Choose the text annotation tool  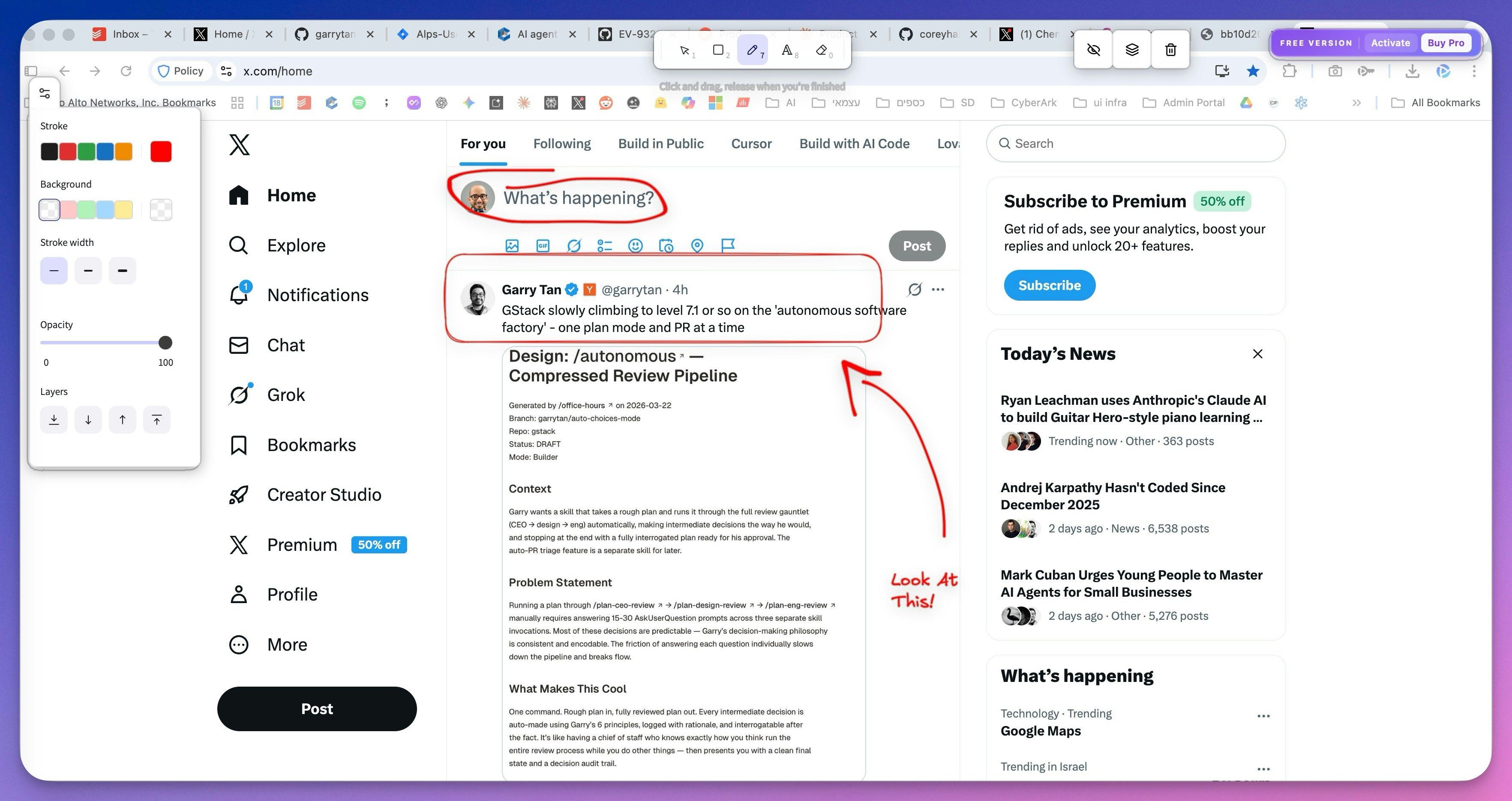[x=787, y=51]
